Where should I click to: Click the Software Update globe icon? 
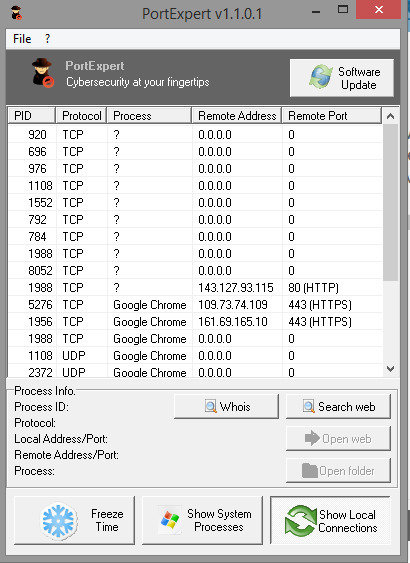pyautogui.click(x=321, y=77)
